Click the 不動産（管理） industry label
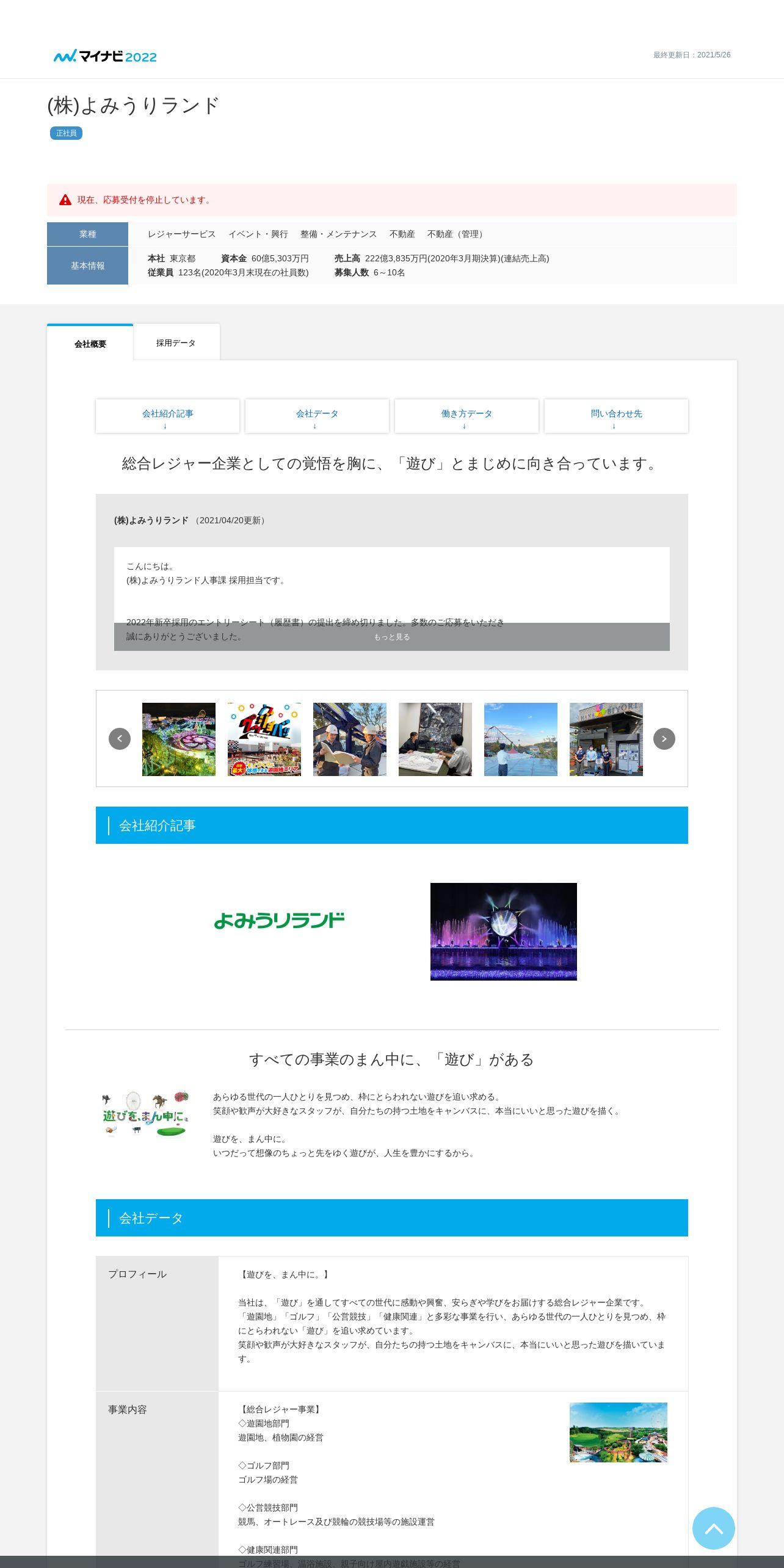This screenshot has height=1568, width=784. click(457, 234)
